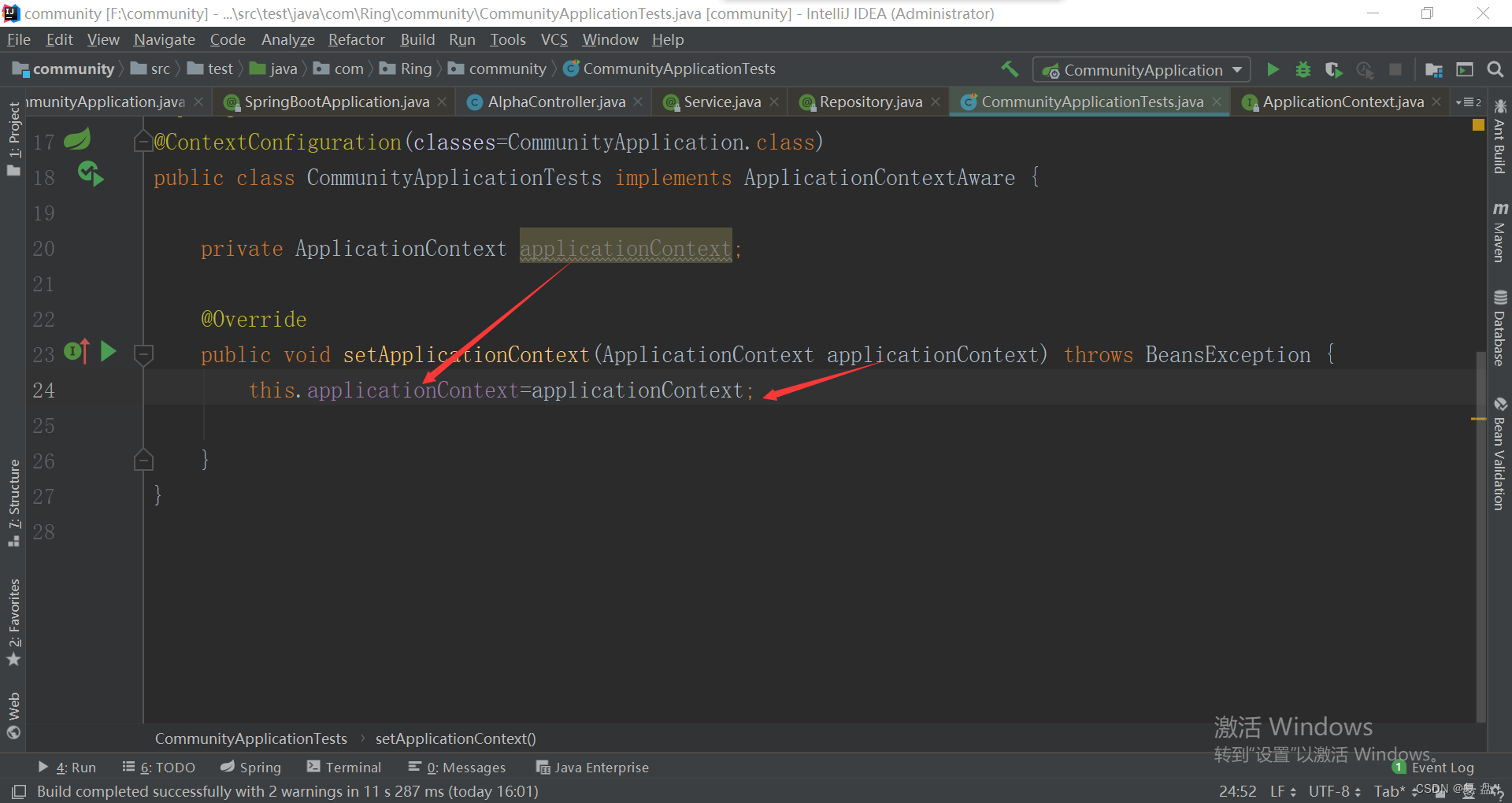This screenshot has width=1512, height=803.
Task: Click the Ring folder breadcrumb
Action: pos(406,69)
